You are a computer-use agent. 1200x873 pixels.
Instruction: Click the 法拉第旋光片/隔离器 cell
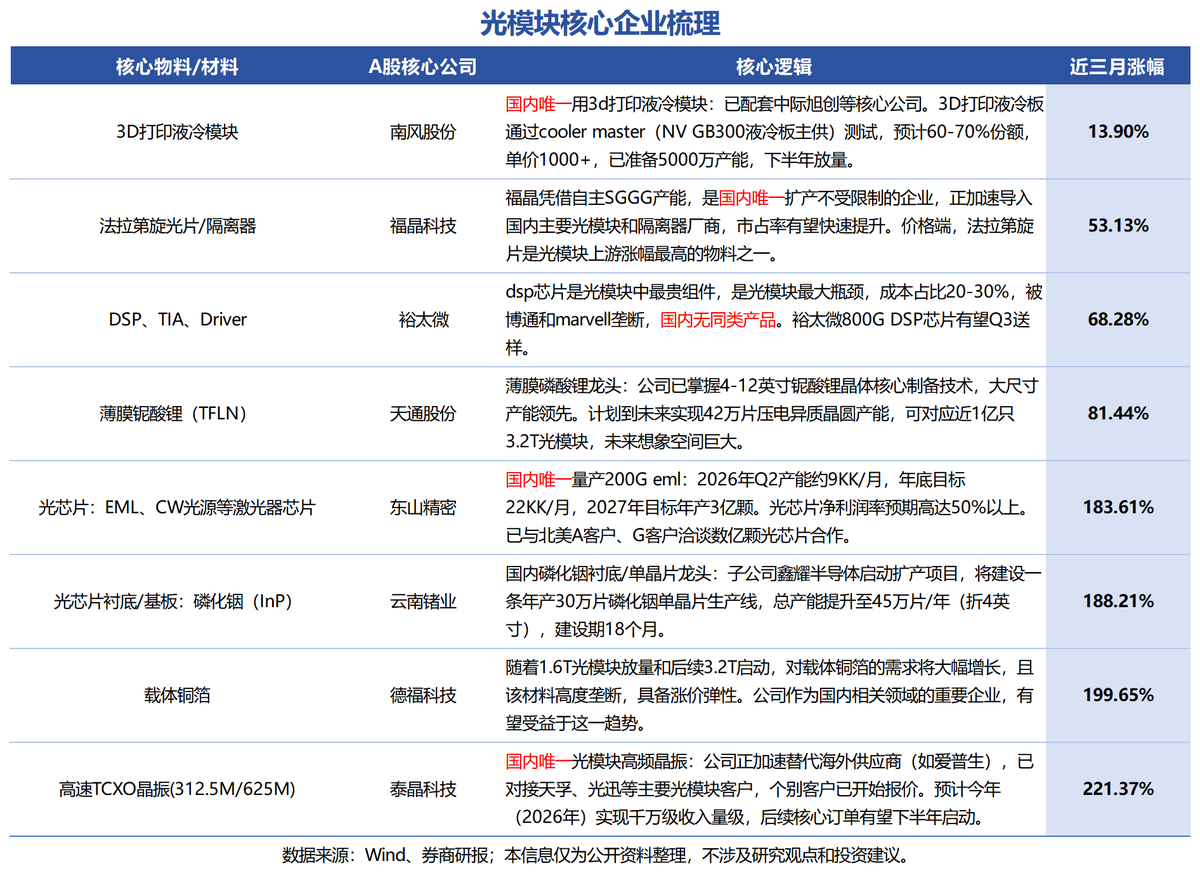(x=177, y=226)
